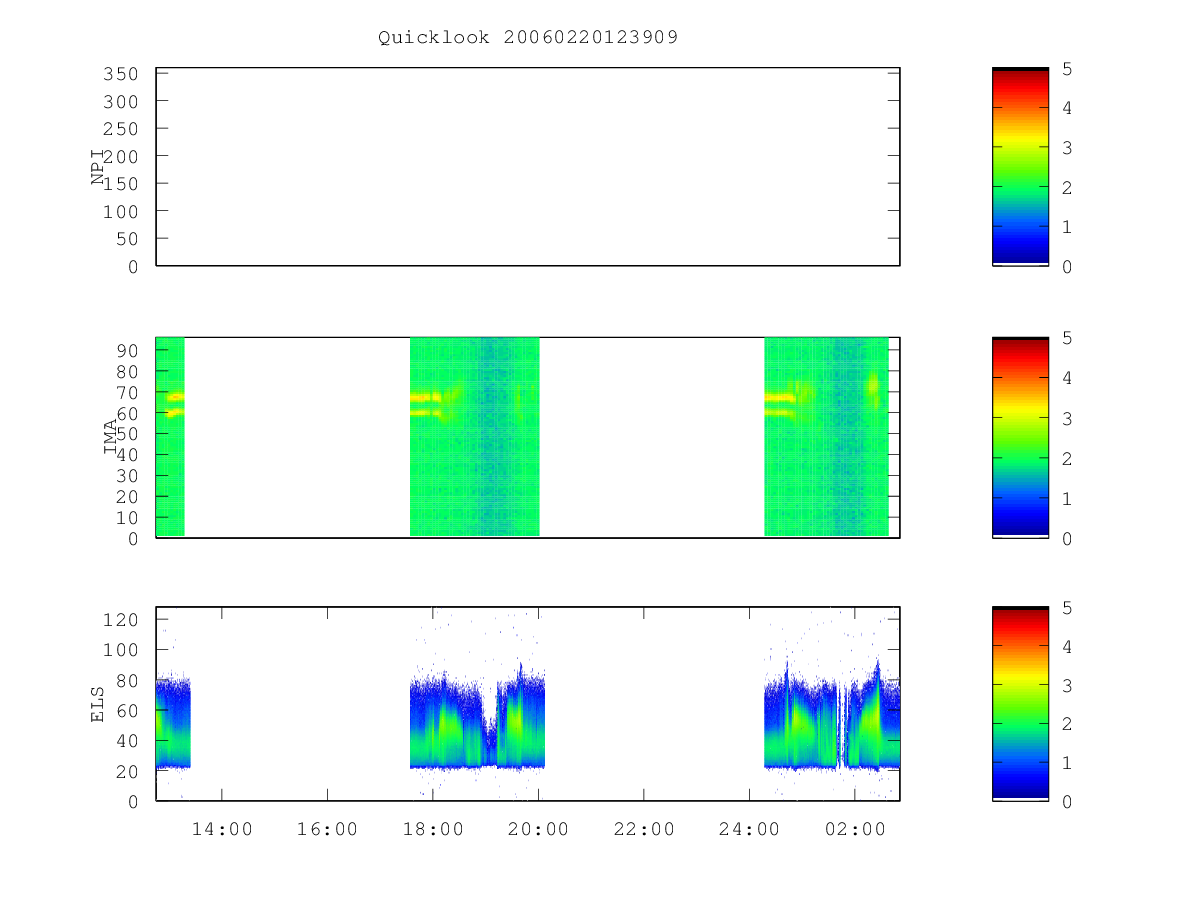This screenshot has height=900, width=1200.
Task: Click the 70 tick on IMA axis
Action: pyautogui.click(x=126, y=392)
